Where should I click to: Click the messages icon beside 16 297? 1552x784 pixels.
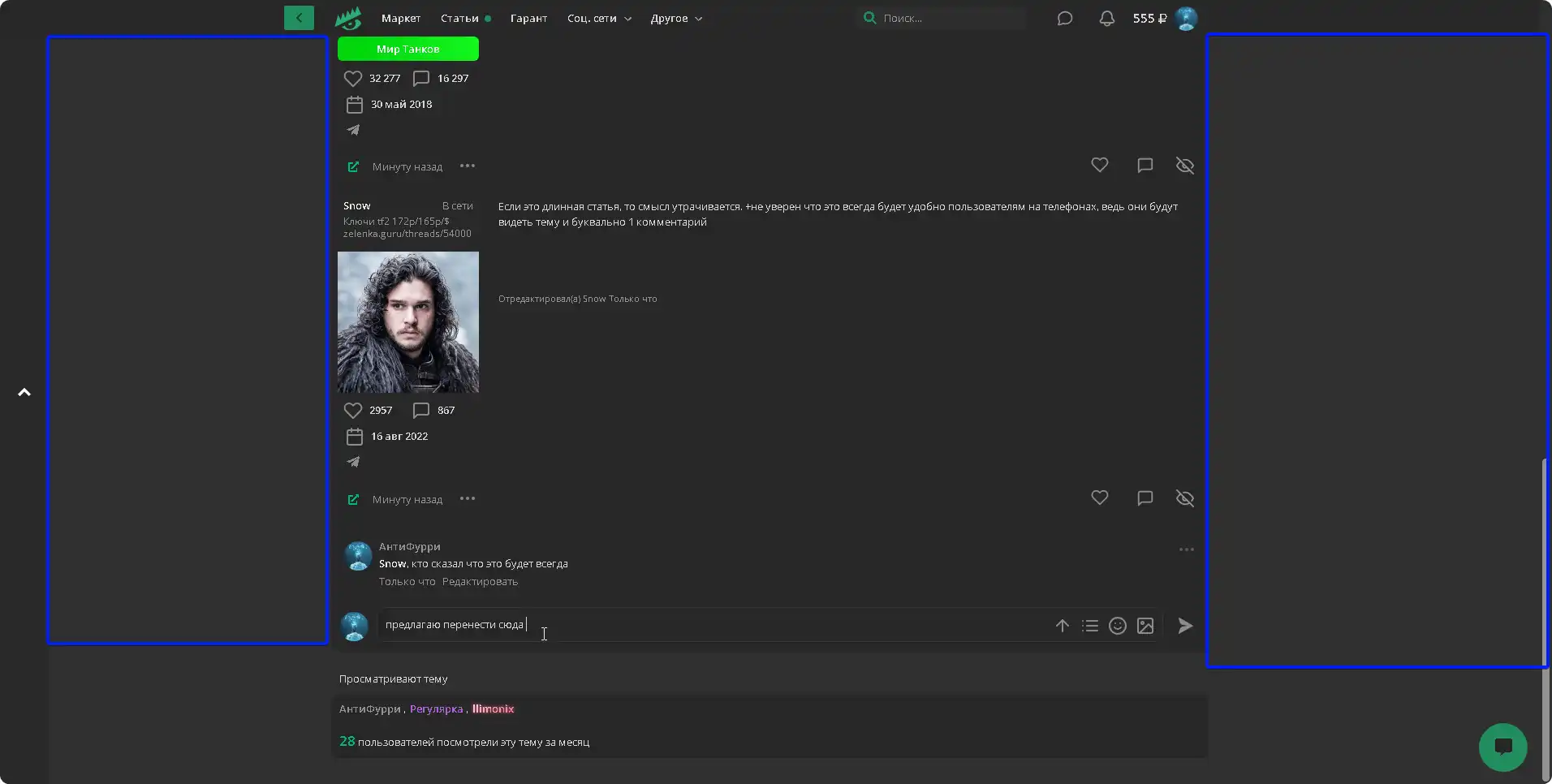(421, 79)
